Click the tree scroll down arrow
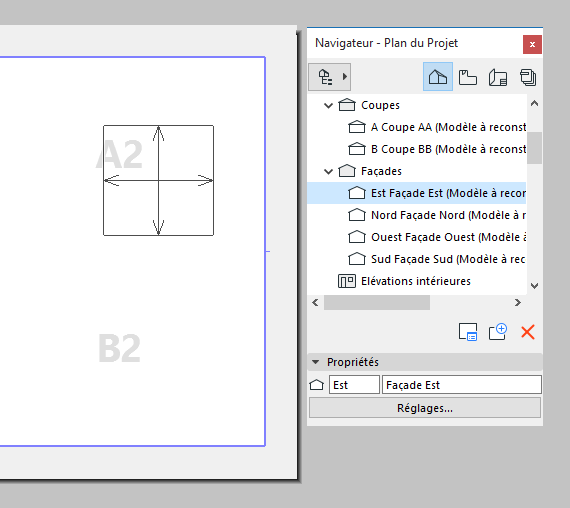The height and width of the screenshot is (508, 570). [x=534, y=286]
